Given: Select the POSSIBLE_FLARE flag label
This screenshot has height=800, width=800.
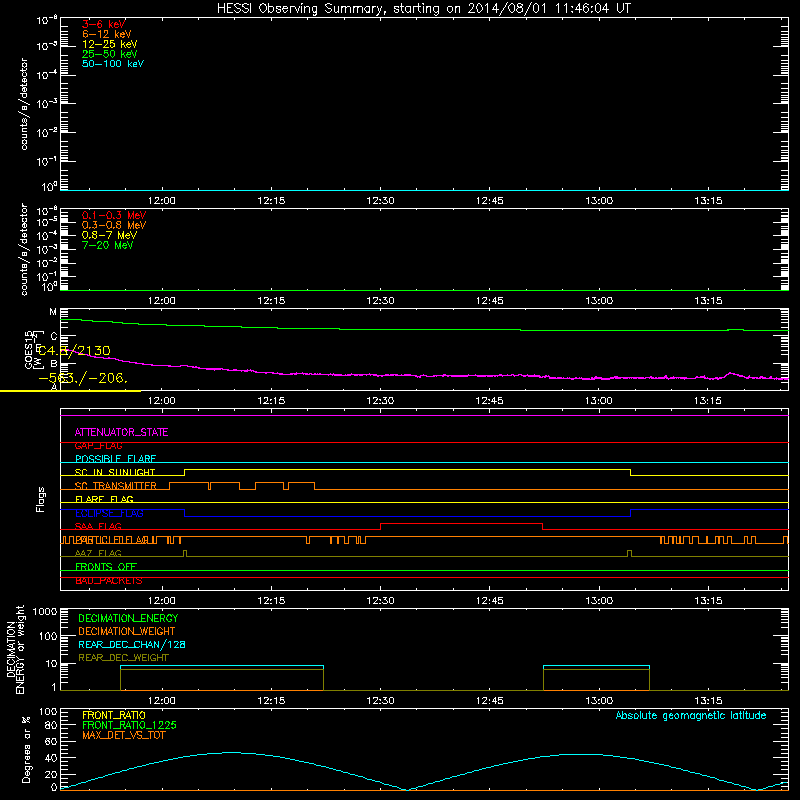Looking at the screenshot, I should (x=115, y=459).
